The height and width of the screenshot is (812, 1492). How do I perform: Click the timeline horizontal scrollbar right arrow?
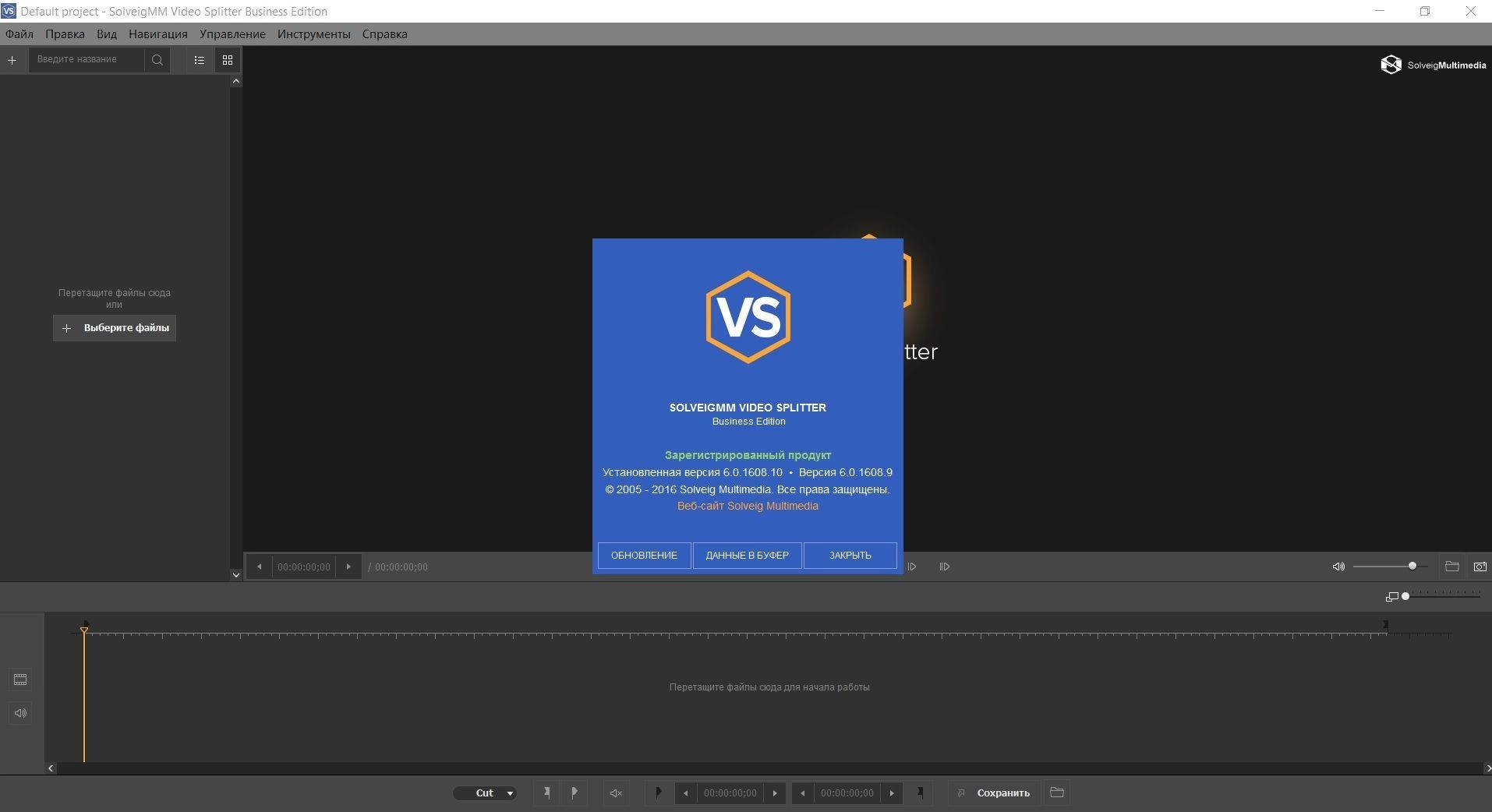(x=1487, y=768)
